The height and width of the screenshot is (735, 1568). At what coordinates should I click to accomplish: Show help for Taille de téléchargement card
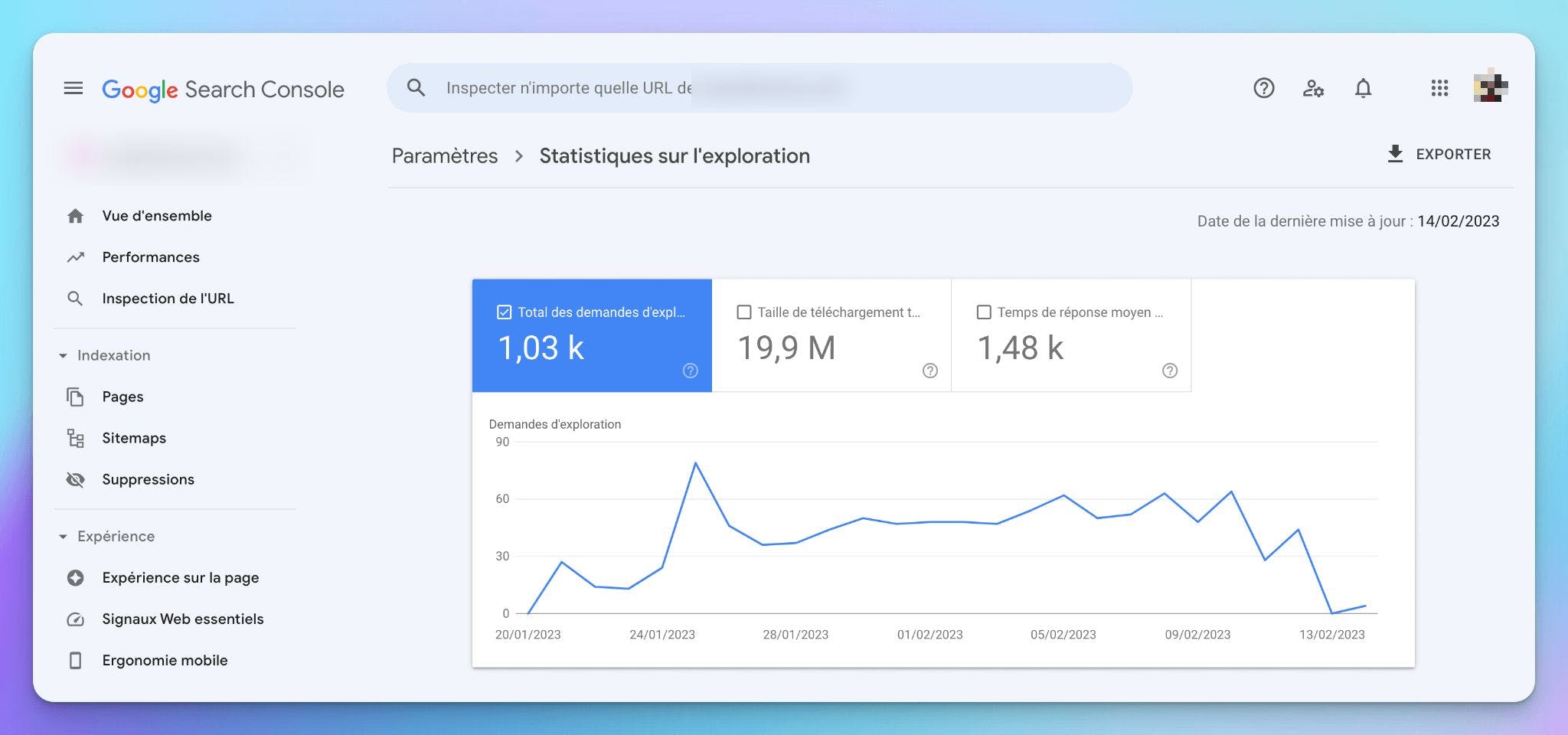pyautogui.click(x=929, y=371)
